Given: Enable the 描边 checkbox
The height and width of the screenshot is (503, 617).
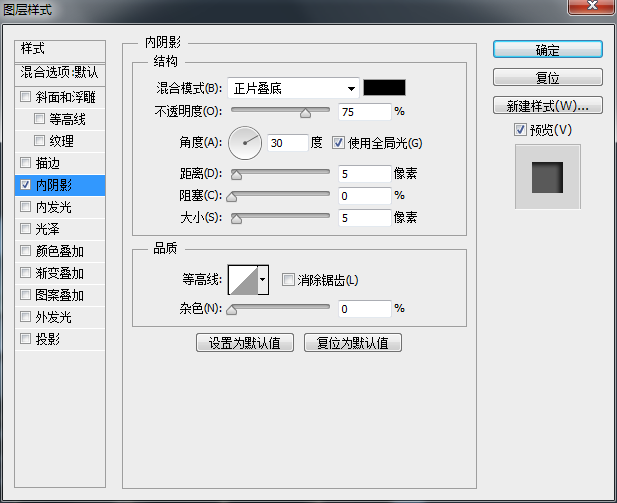Looking at the screenshot, I should [25, 163].
